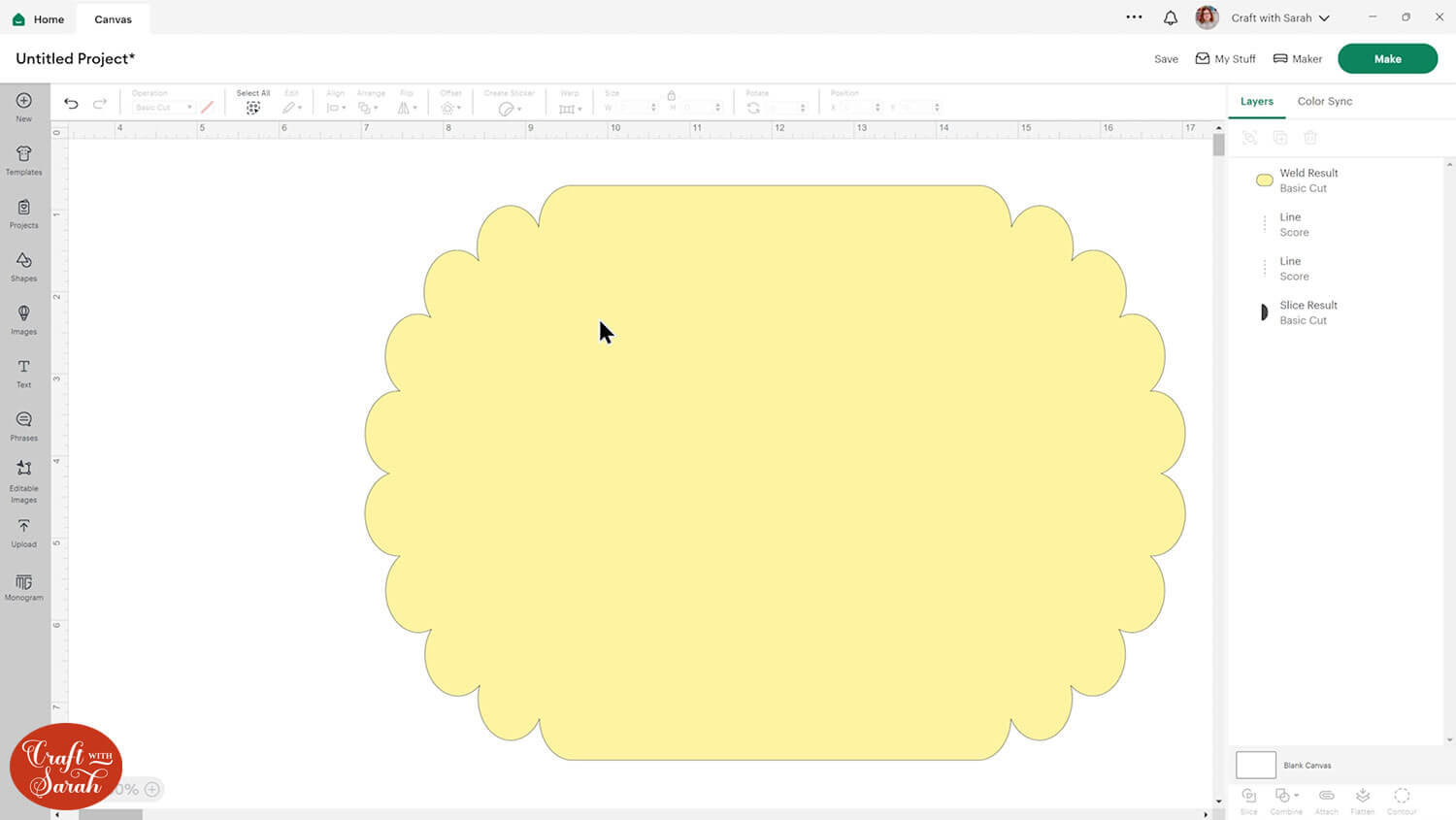Select the Weld Result layer
The height and width of the screenshot is (820, 1456).
(1307, 180)
